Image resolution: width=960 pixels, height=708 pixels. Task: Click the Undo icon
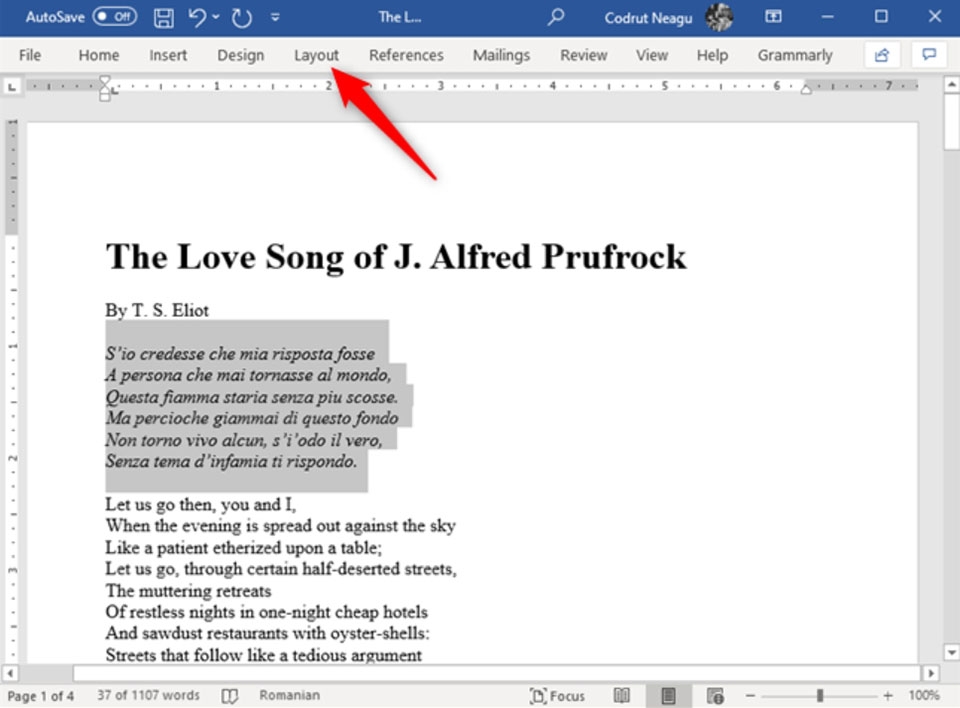[x=197, y=17]
